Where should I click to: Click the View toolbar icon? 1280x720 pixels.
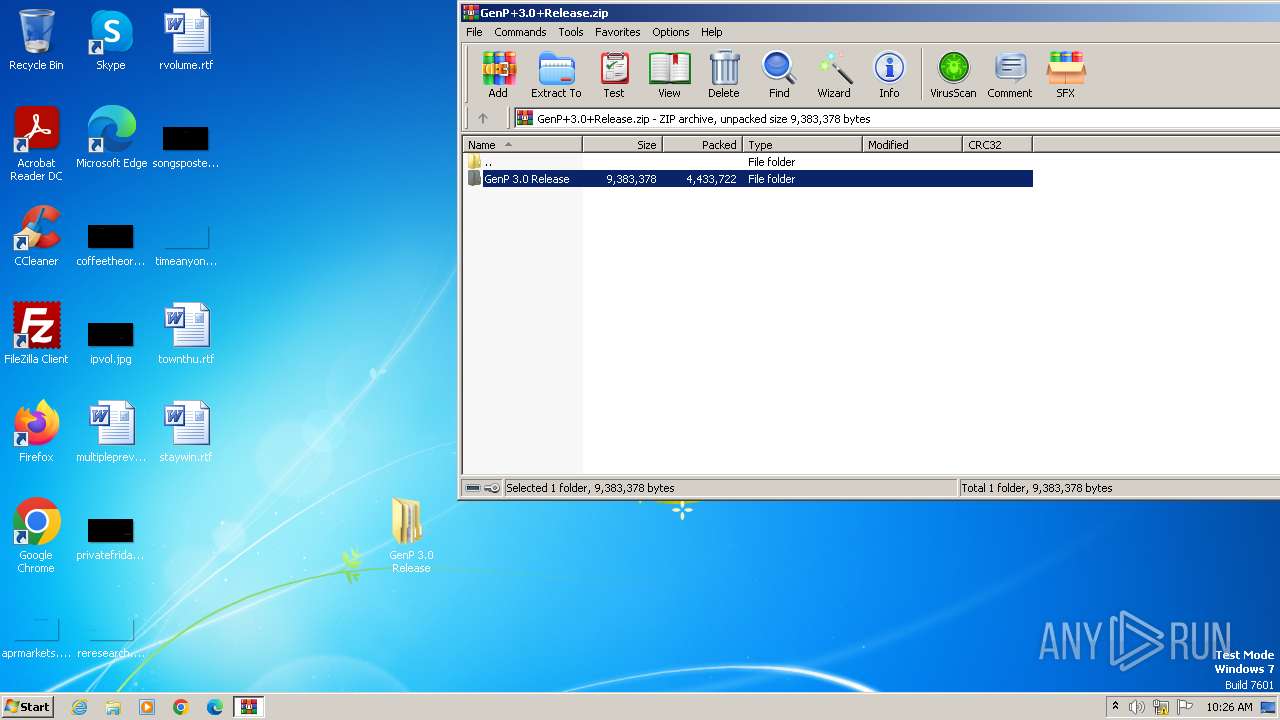669,75
